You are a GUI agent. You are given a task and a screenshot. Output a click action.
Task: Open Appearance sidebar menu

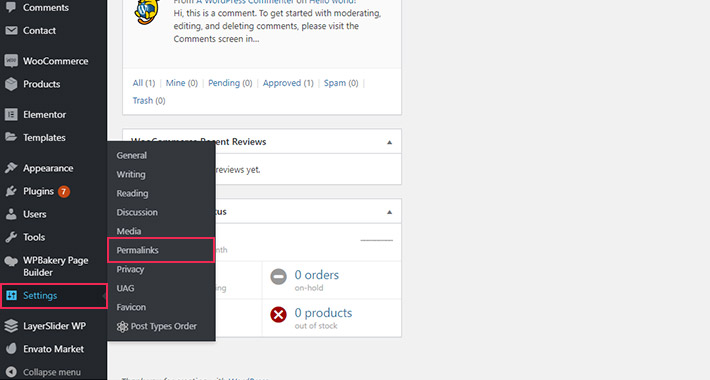(x=48, y=168)
